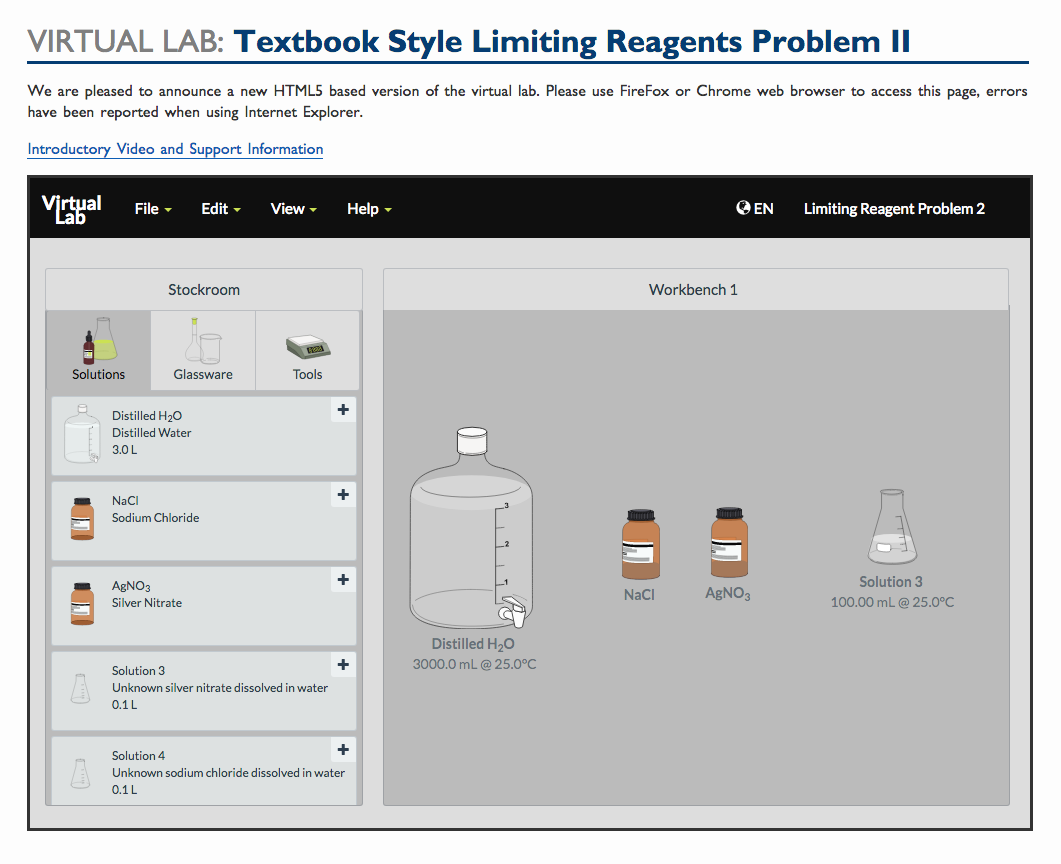1061x864 pixels.
Task: Click the EN language globe icon
Action: (x=742, y=208)
